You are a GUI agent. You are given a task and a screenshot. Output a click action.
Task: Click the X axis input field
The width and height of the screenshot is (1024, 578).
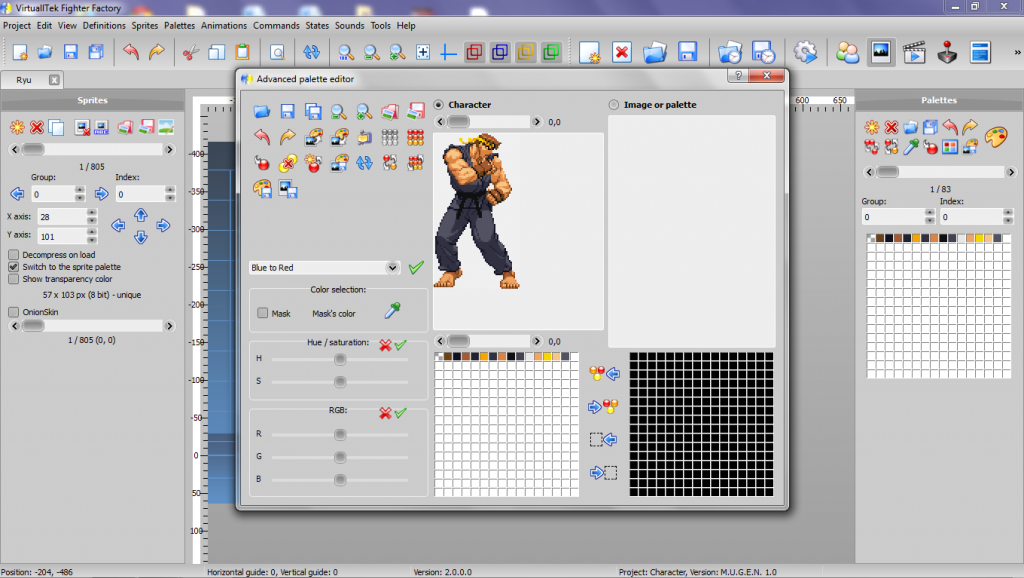(x=62, y=217)
